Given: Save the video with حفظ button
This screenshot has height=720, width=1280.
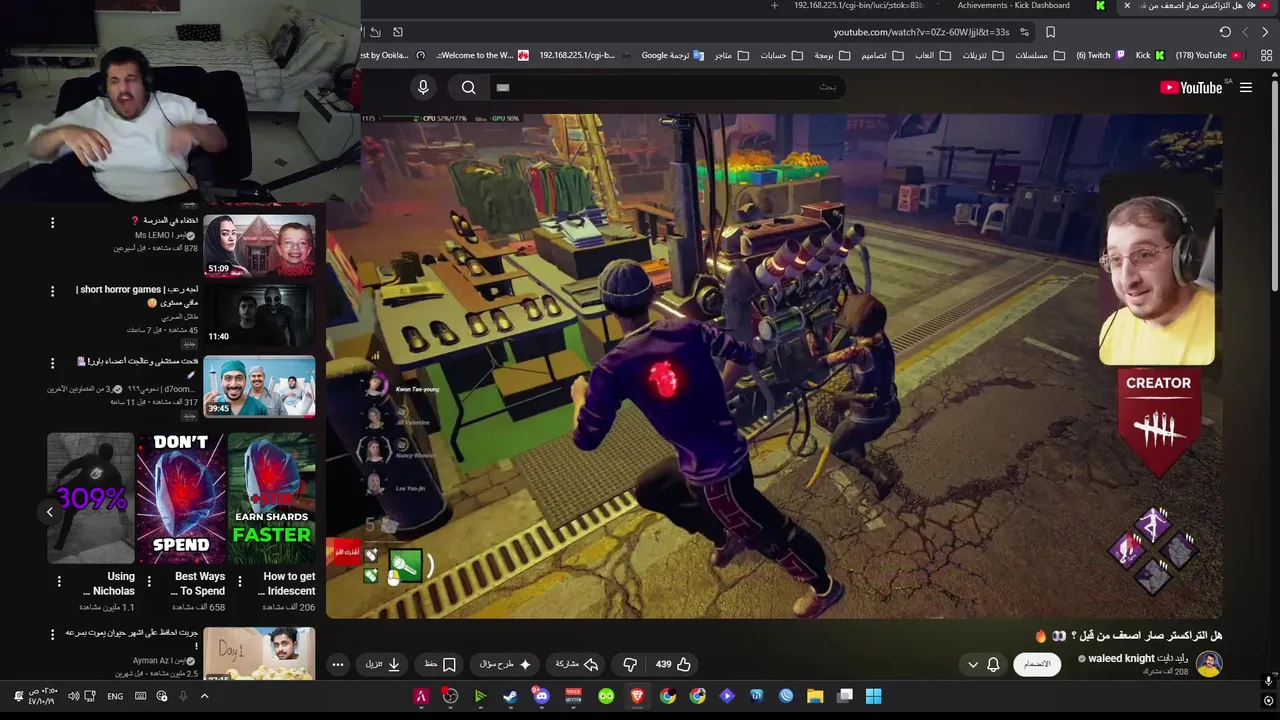Looking at the screenshot, I should [x=440, y=664].
